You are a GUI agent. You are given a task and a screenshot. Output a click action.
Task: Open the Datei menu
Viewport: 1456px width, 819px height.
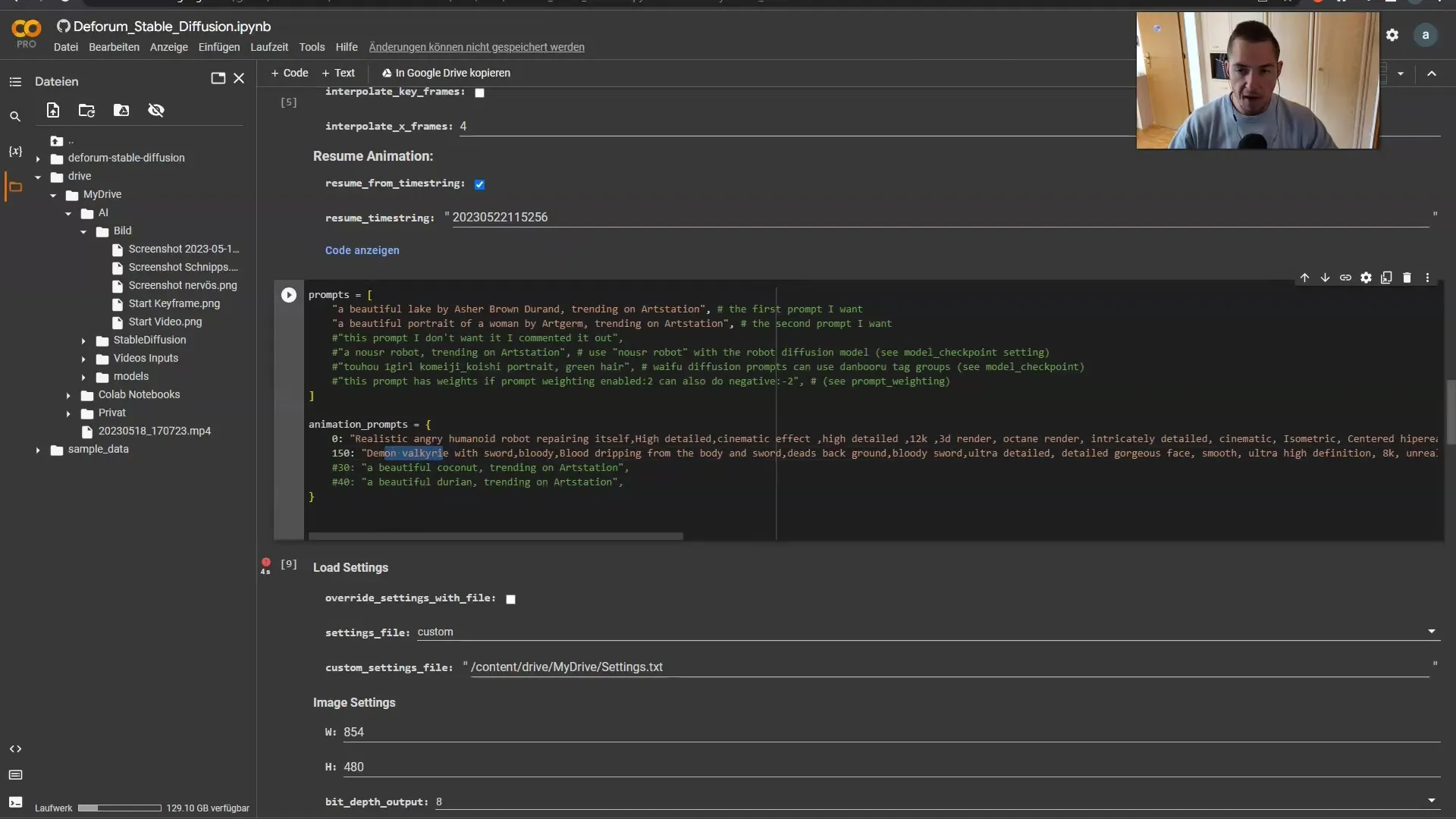66,47
